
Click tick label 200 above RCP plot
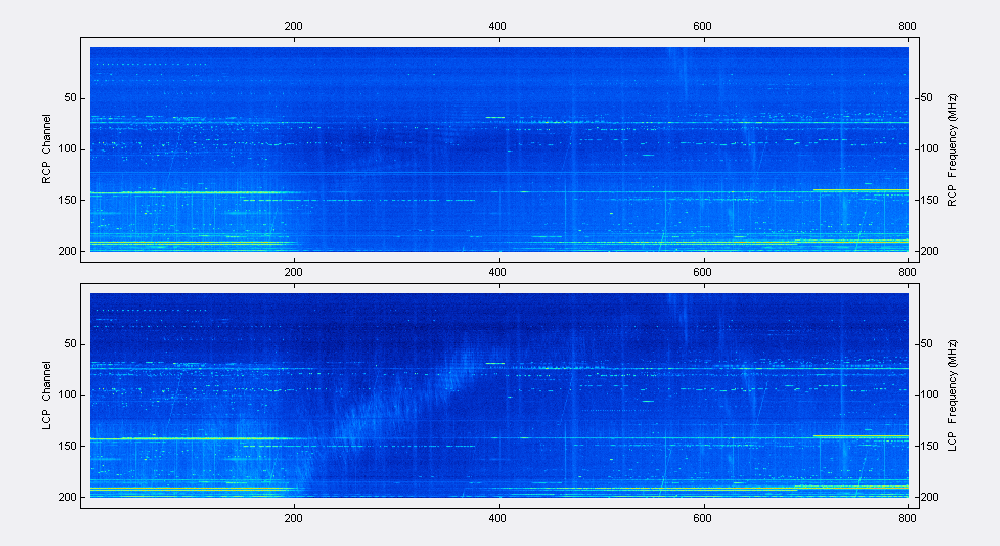(293, 26)
